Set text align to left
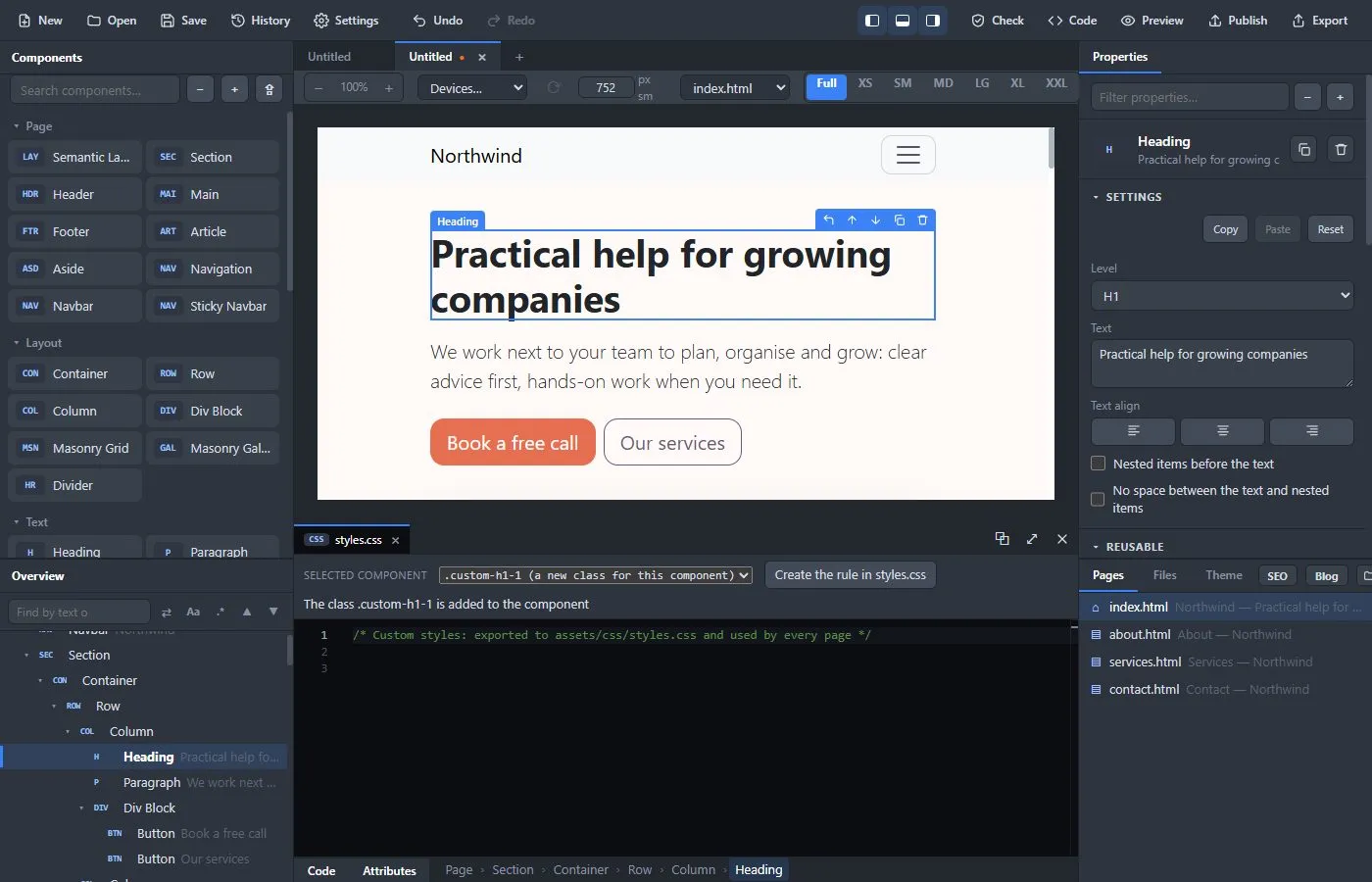This screenshot has width=1372, height=882. 1133,431
